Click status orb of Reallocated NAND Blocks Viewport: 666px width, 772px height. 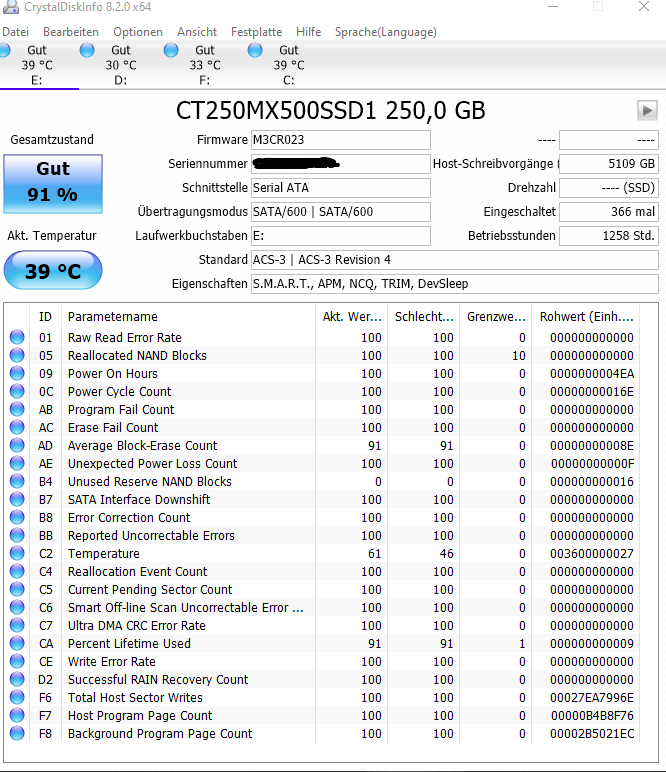[17, 355]
